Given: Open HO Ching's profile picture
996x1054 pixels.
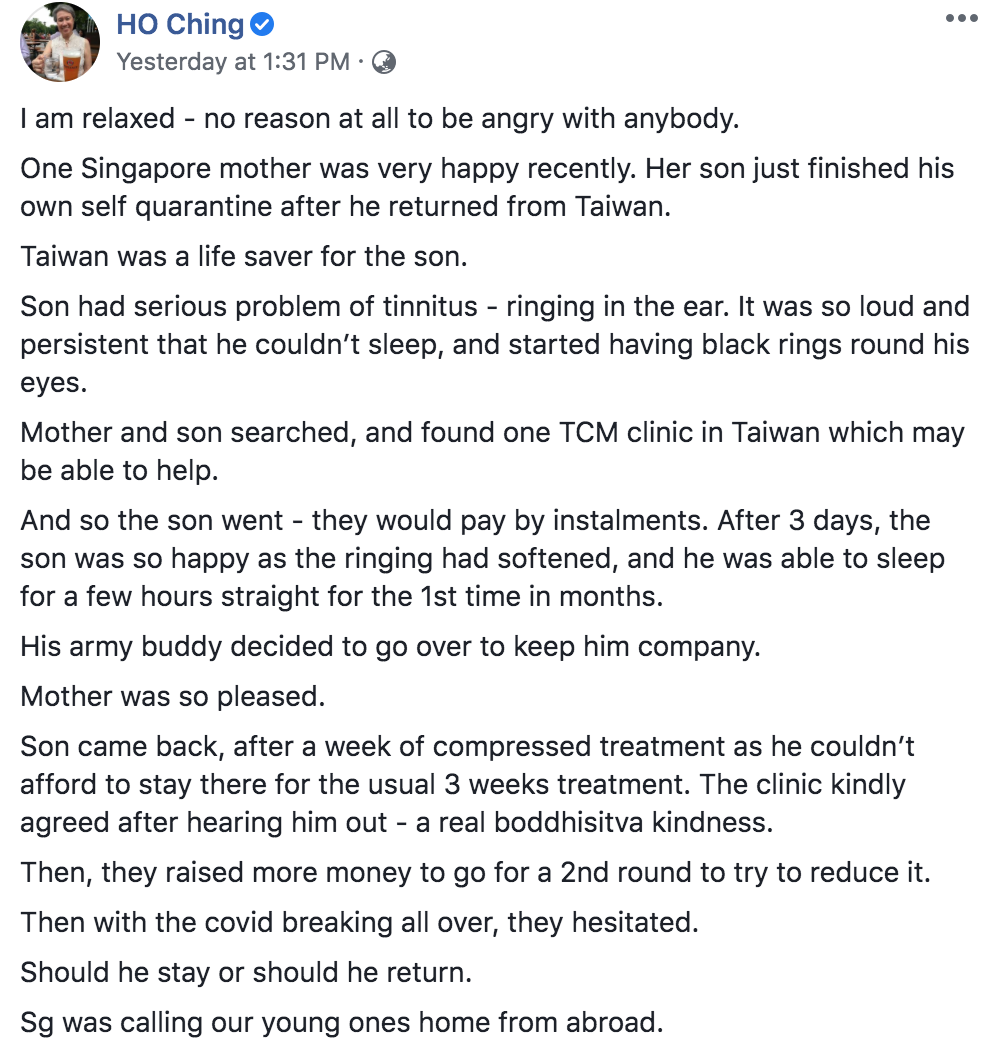Looking at the screenshot, I should pyautogui.click(x=60, y=42).
